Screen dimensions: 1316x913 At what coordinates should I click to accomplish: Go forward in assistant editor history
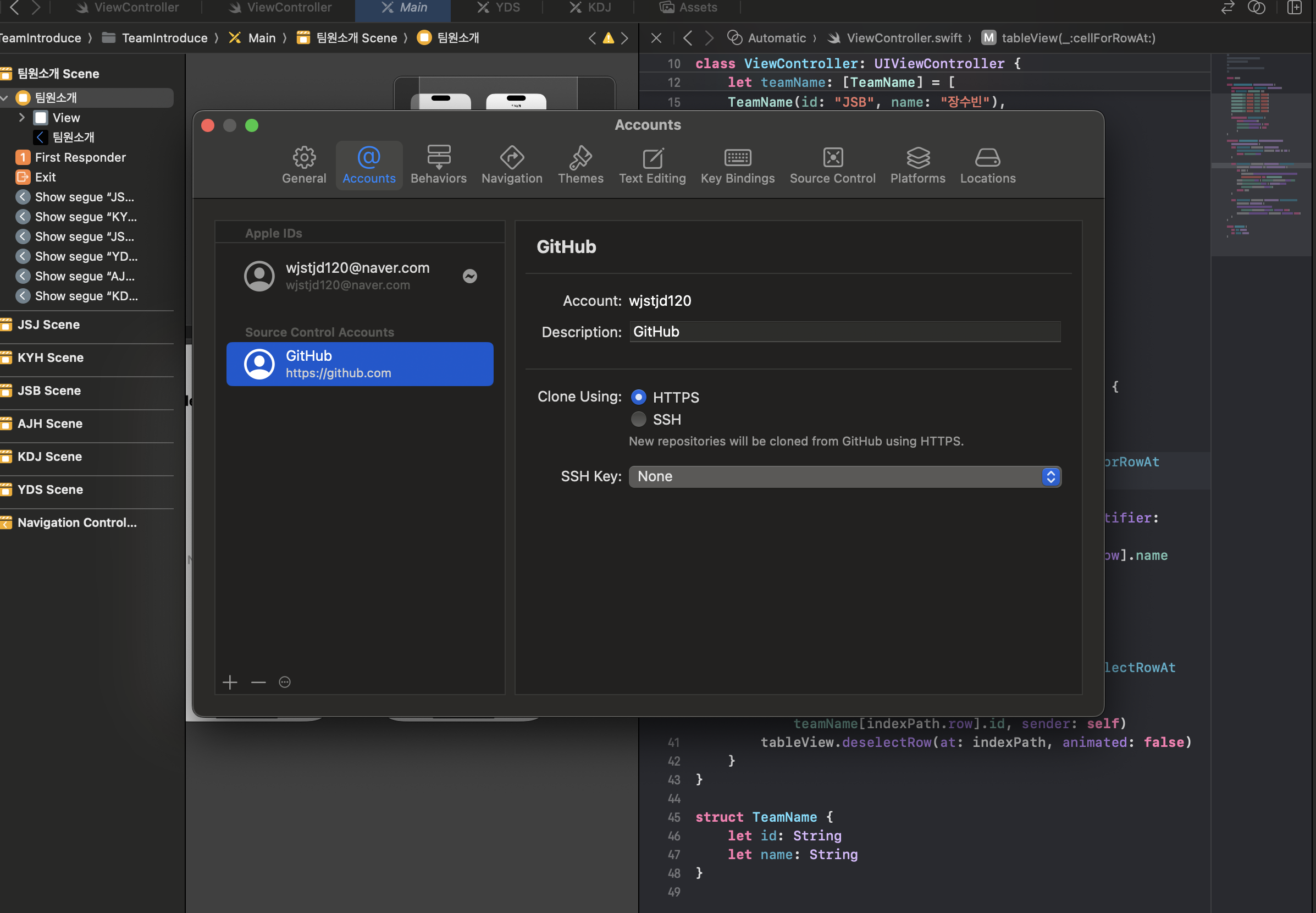[x=709, y=38]
